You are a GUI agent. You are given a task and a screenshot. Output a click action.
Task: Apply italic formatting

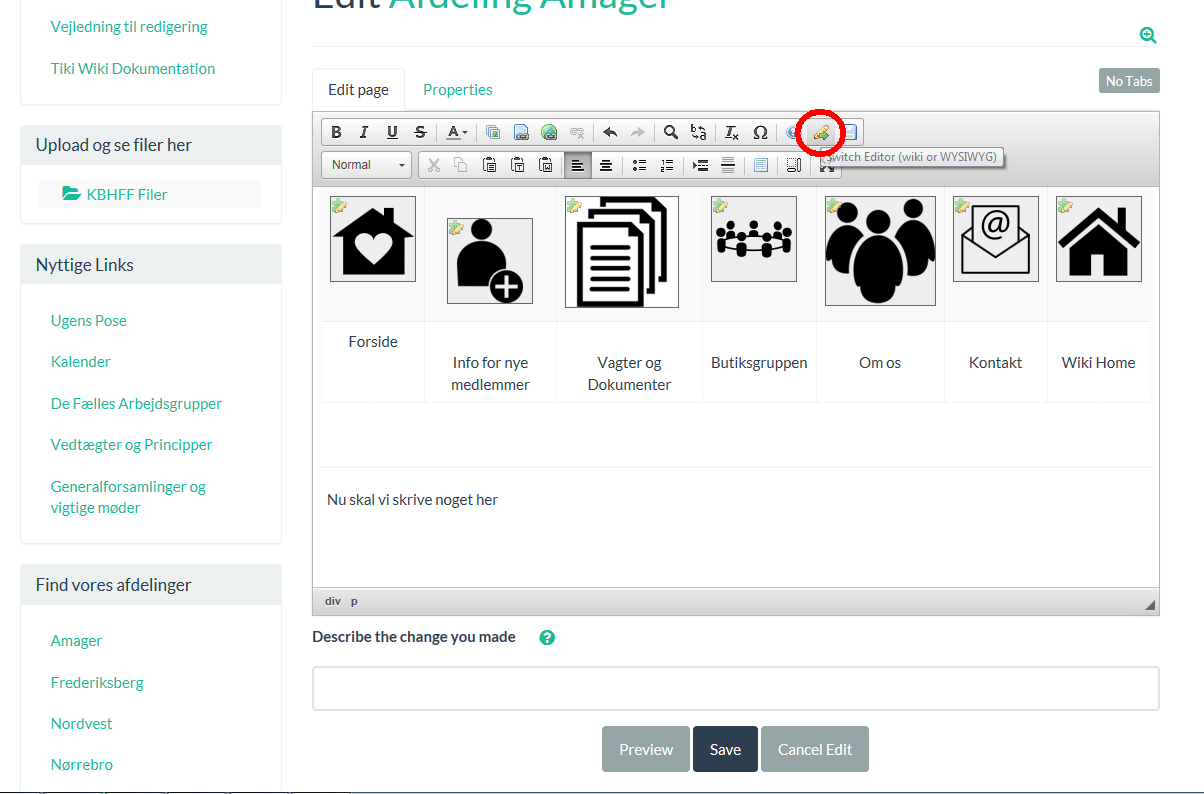tap(364, 132)
